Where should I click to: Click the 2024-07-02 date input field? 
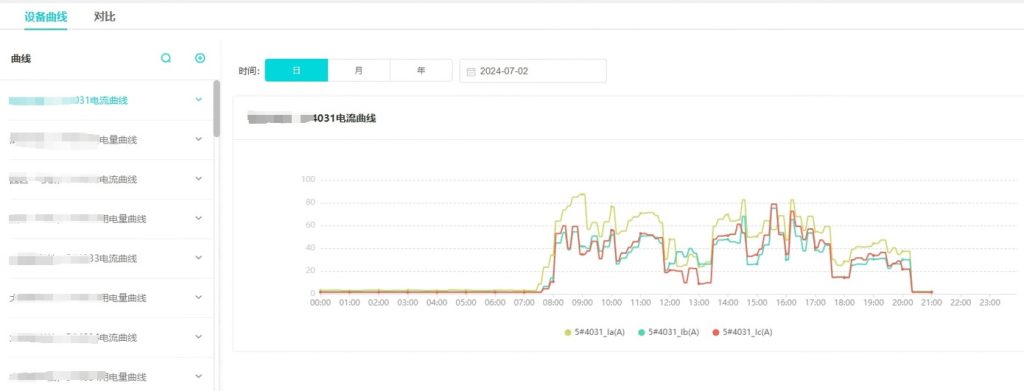point(533,70)
